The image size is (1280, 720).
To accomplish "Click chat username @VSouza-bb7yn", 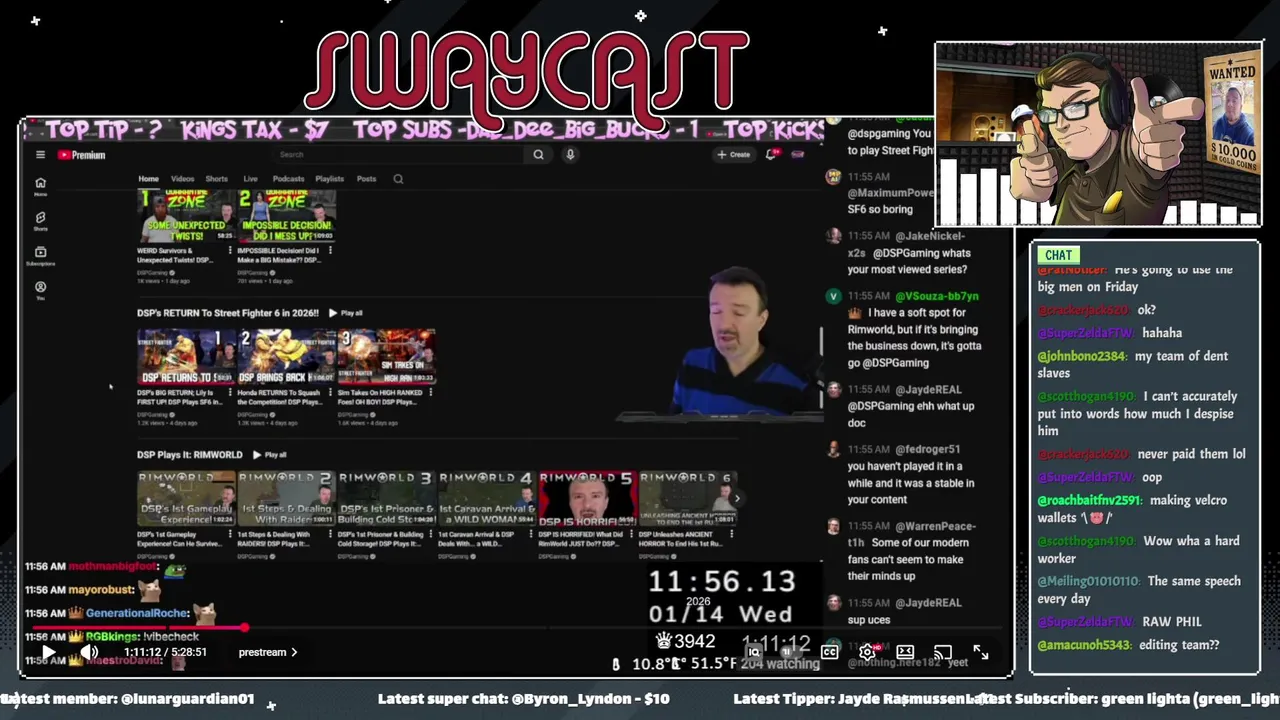I will point(936,296).
